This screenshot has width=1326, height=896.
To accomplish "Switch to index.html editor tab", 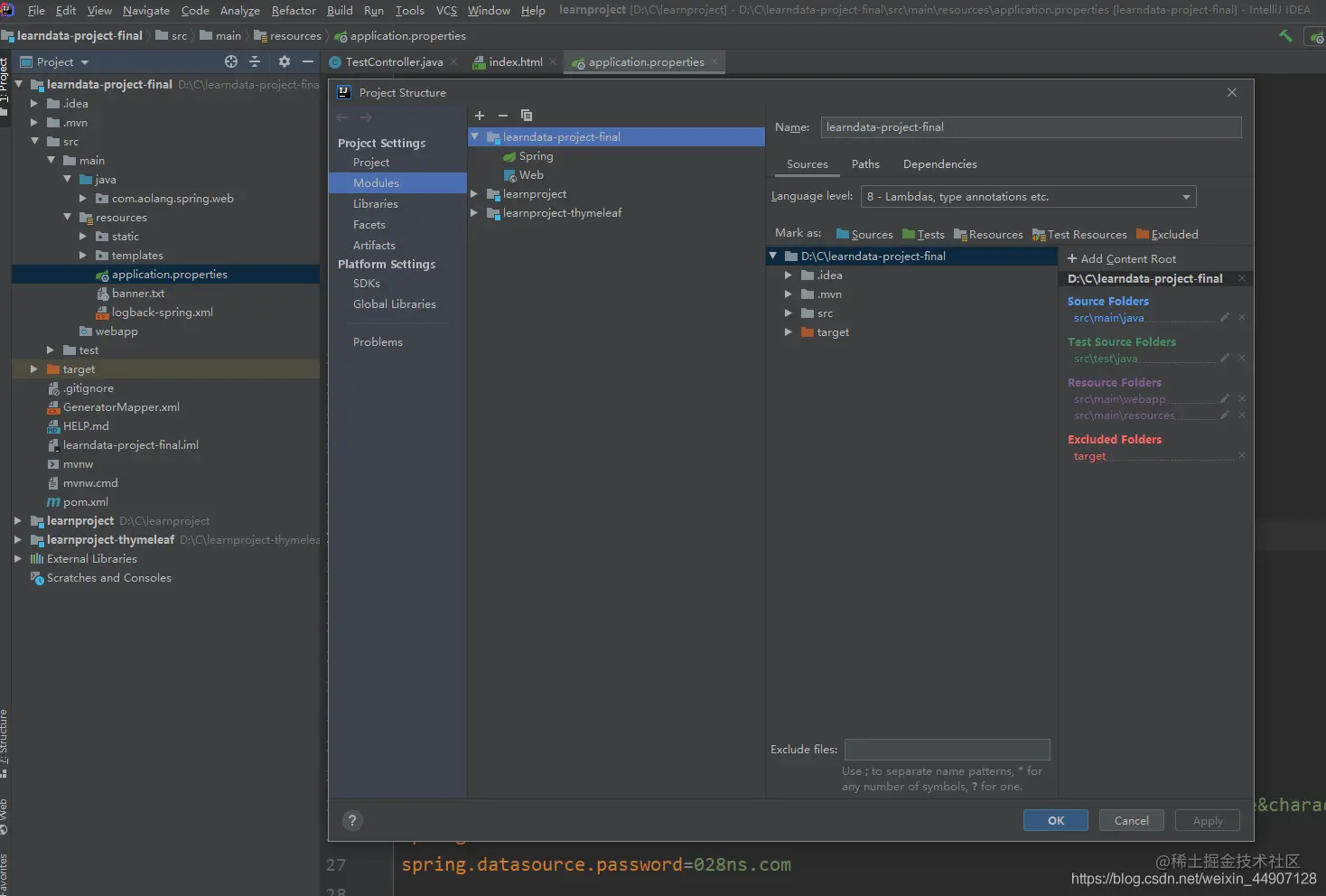I will coord(516,62).
